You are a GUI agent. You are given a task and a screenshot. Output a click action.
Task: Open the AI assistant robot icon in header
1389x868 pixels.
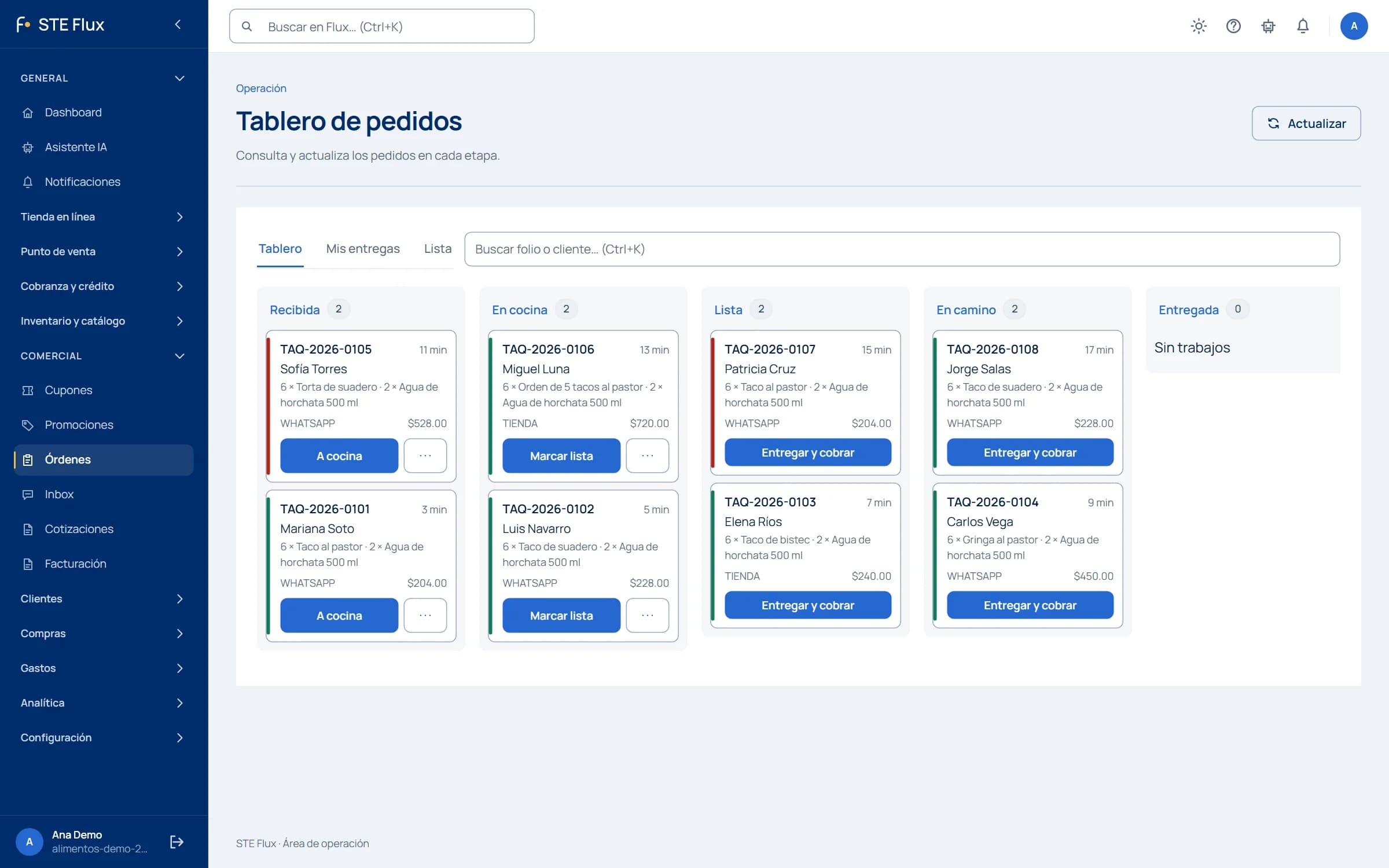click(1268, 26)
